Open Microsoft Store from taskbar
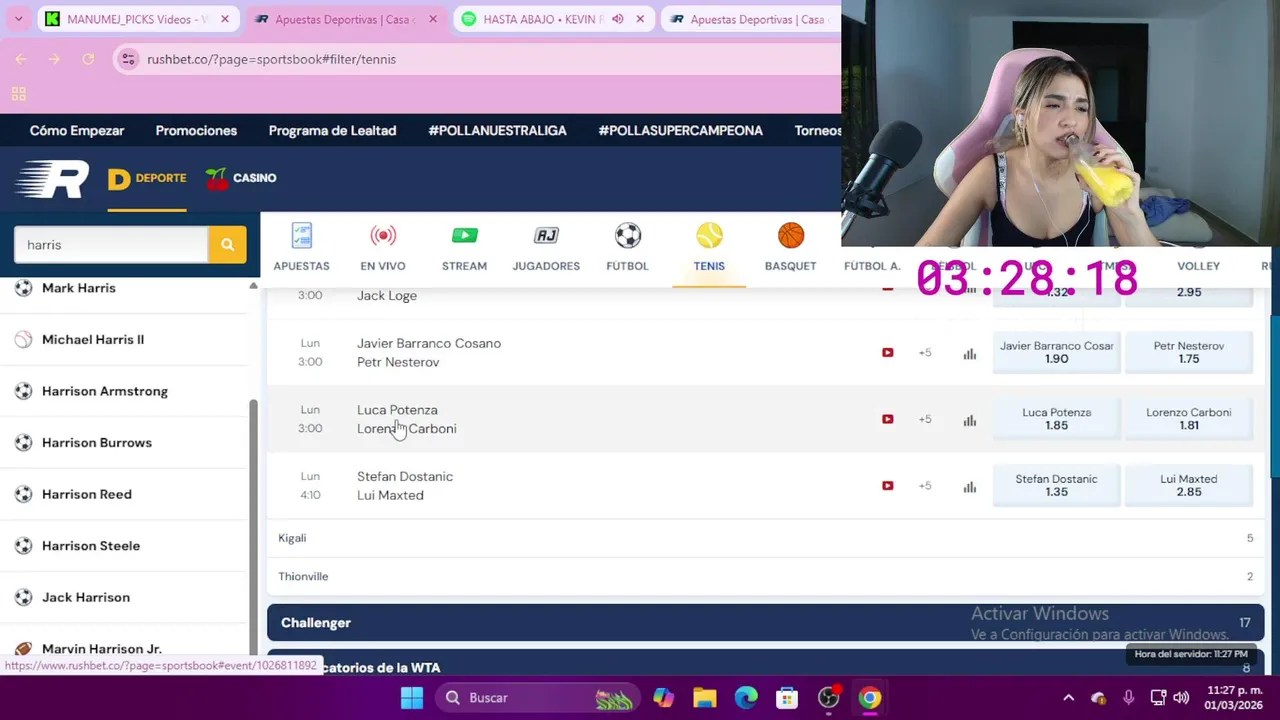Screen dimensions: 1280x720 coord(787,698)
